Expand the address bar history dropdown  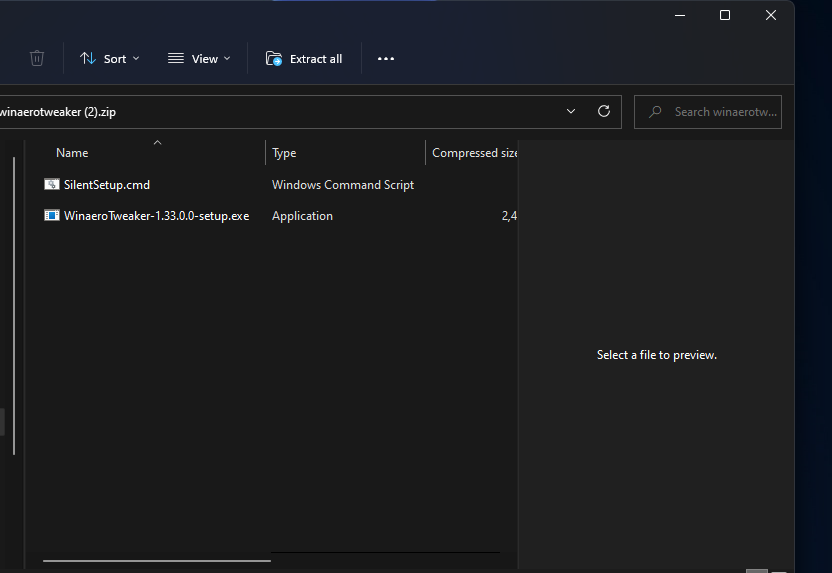571,112
